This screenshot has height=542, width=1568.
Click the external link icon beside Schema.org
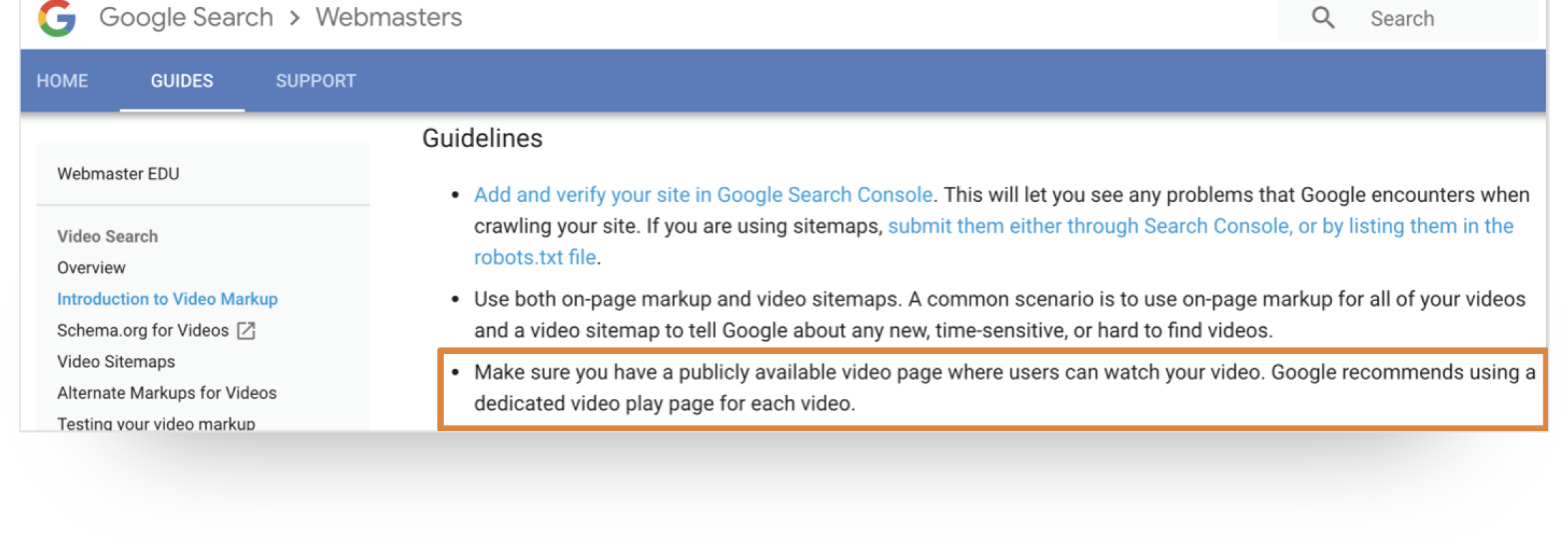[246, 331]
